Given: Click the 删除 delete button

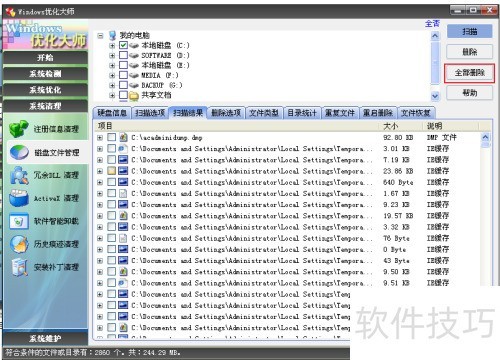Looking at the screenshot, I should pos(470,52).
